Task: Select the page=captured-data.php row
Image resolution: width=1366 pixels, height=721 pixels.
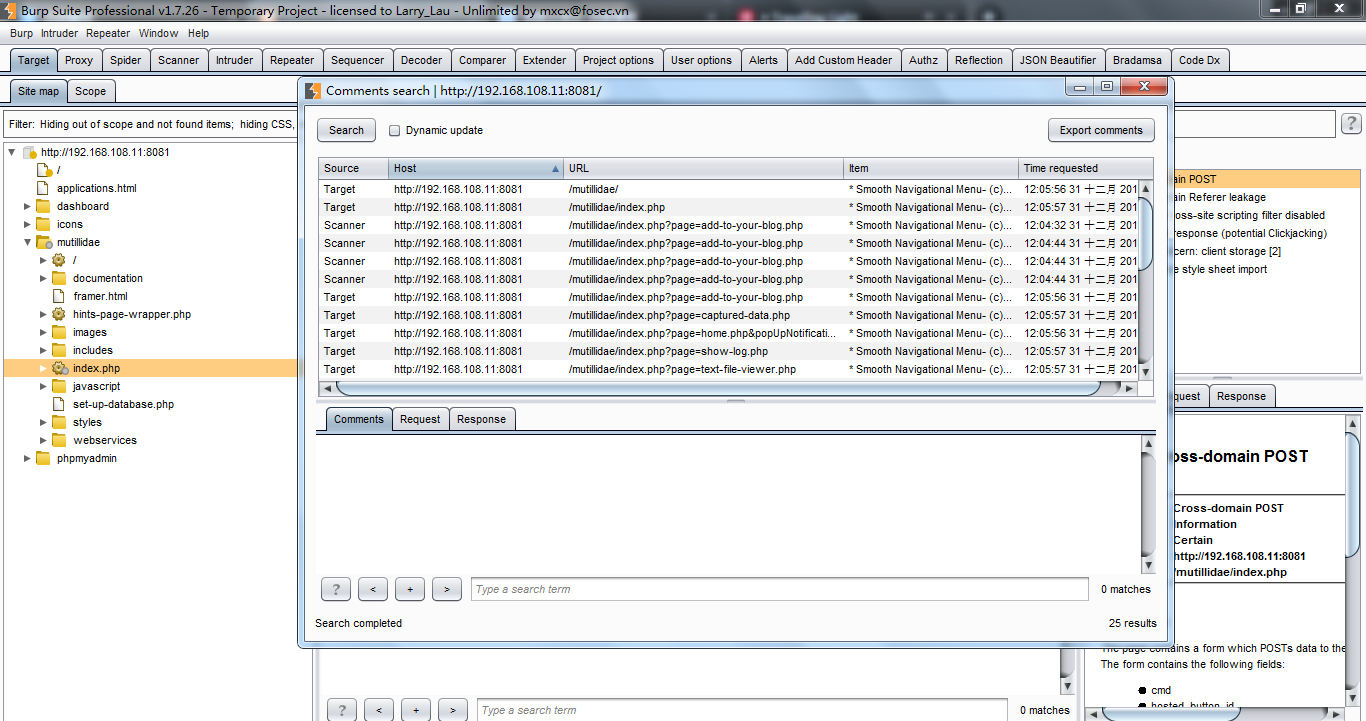Action: [x=729, y=315]
